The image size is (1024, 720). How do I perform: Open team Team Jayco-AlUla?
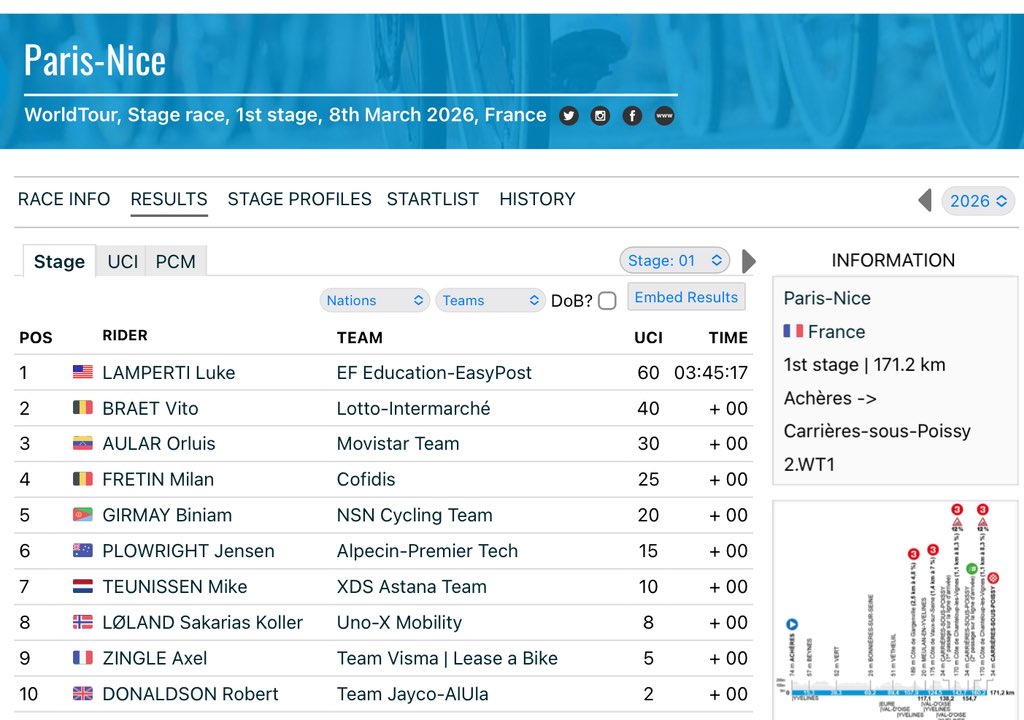413,694
